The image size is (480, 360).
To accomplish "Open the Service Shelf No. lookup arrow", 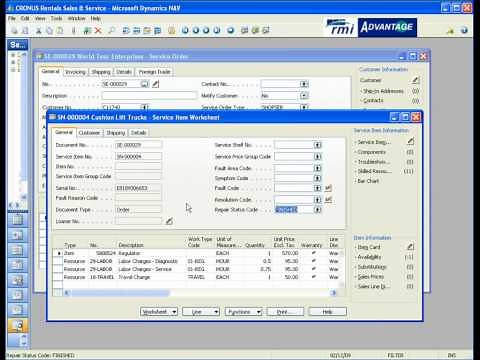I will pyautogui.click(x=318, y=145).
